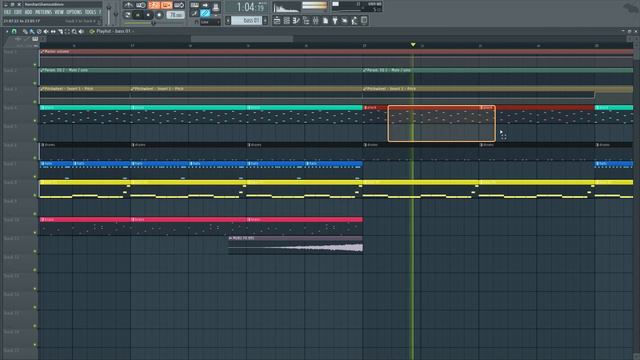Viewport: 640px width, 360px height.
Task: Toggle the orange recording countdown button
Action: [154, 5]
